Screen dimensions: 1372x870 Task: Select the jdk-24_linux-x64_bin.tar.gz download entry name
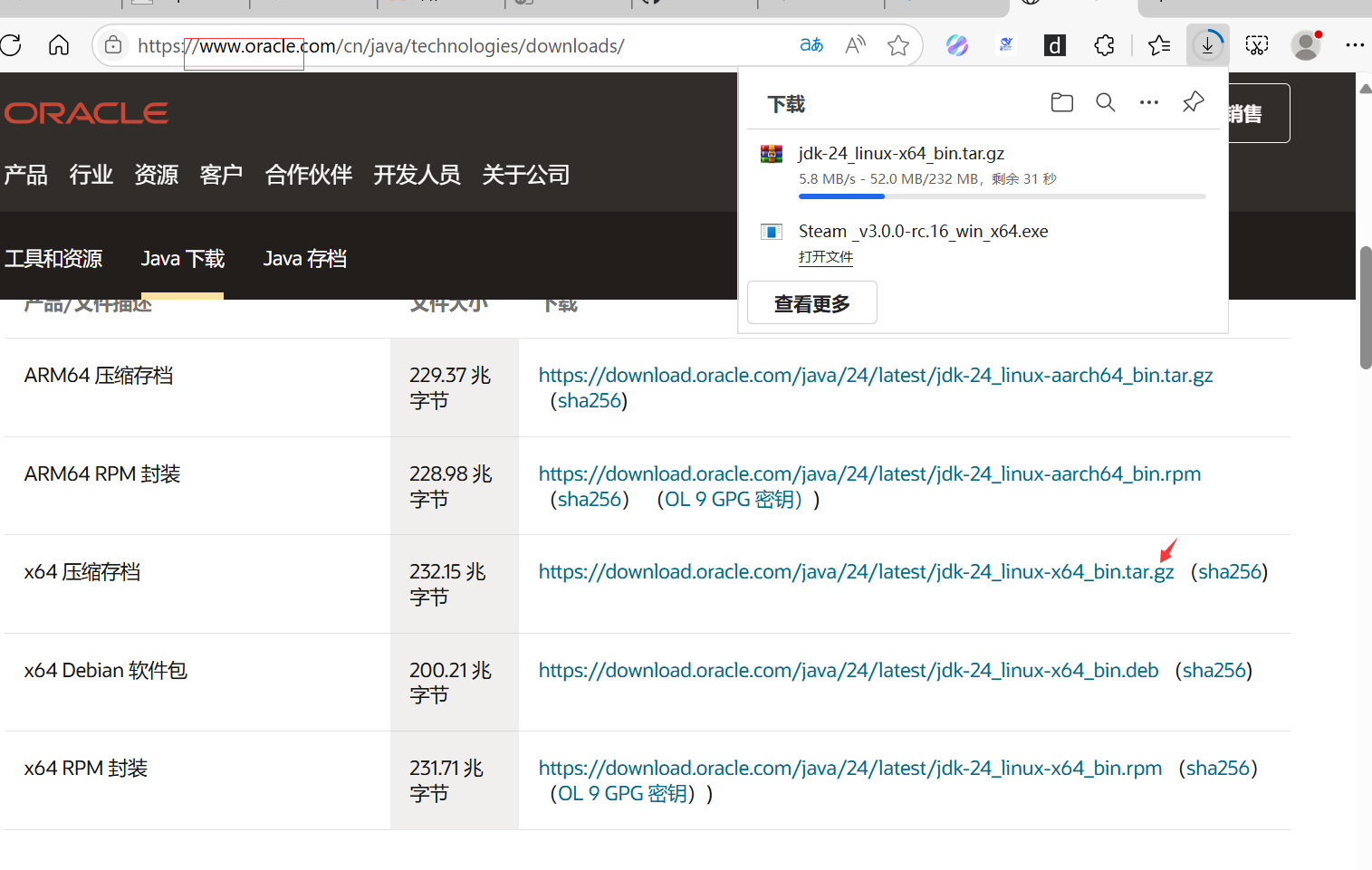[901, 154]
